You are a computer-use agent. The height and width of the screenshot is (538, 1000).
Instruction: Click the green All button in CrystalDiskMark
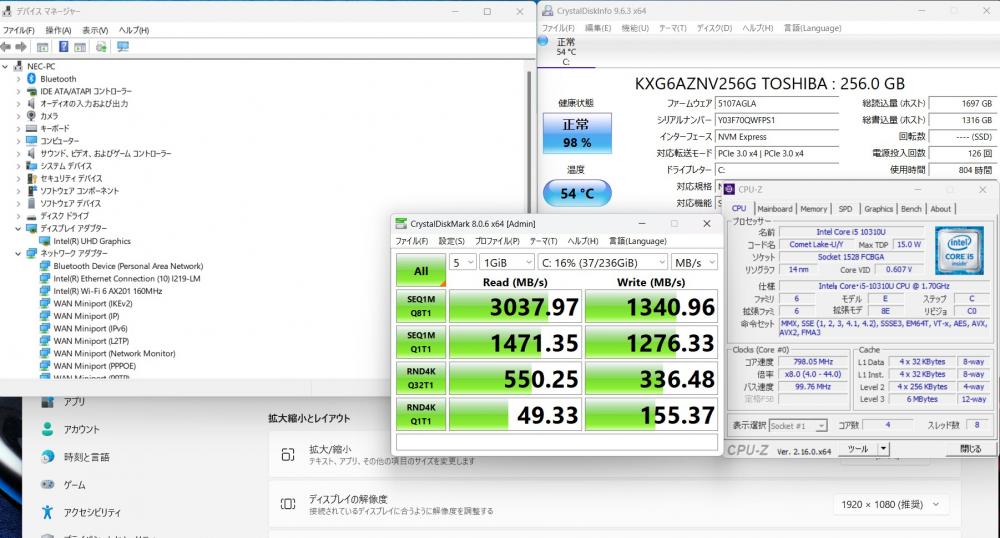click(421, 270)
